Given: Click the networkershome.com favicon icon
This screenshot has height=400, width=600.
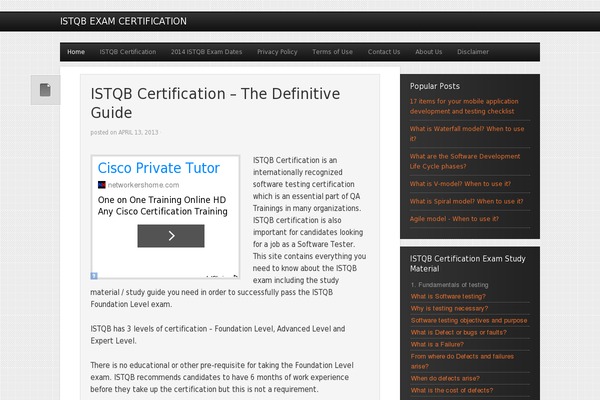Looking at the screenshot, I should click(x=101, y=185).
